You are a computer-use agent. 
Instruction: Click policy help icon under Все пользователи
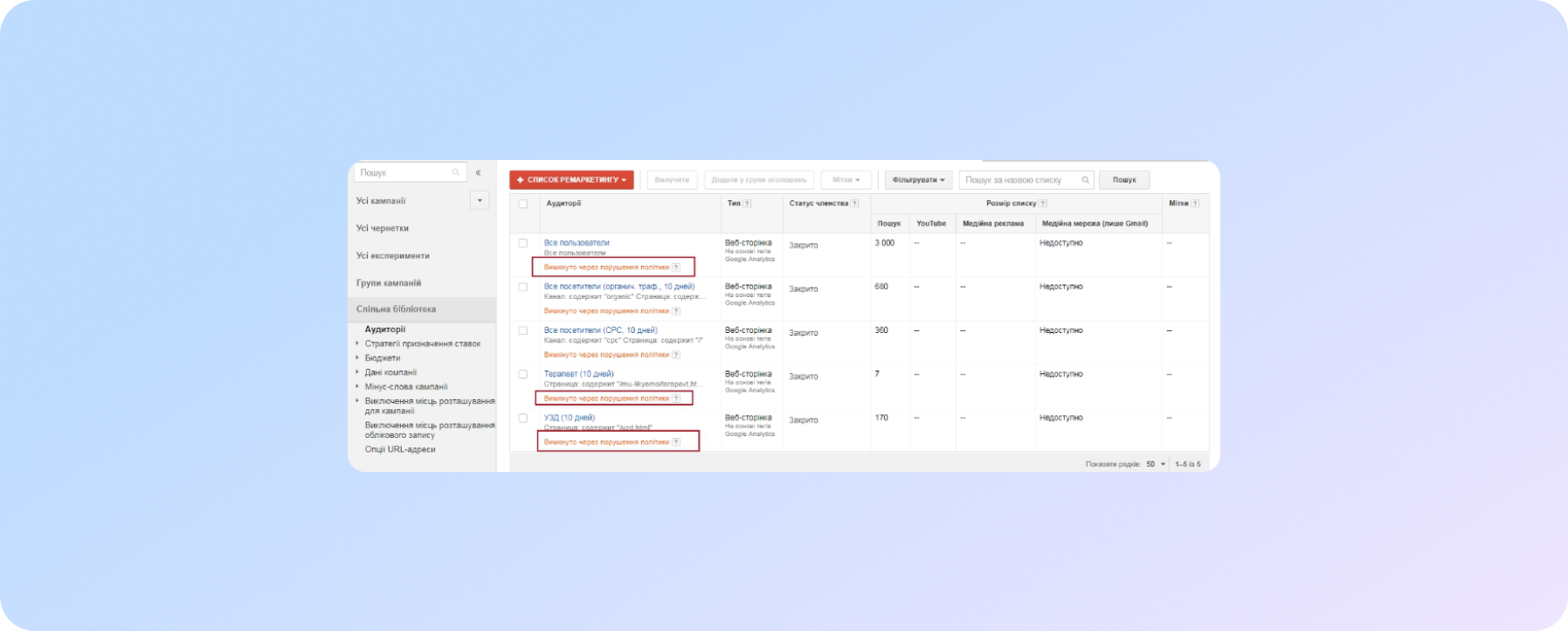676,267
